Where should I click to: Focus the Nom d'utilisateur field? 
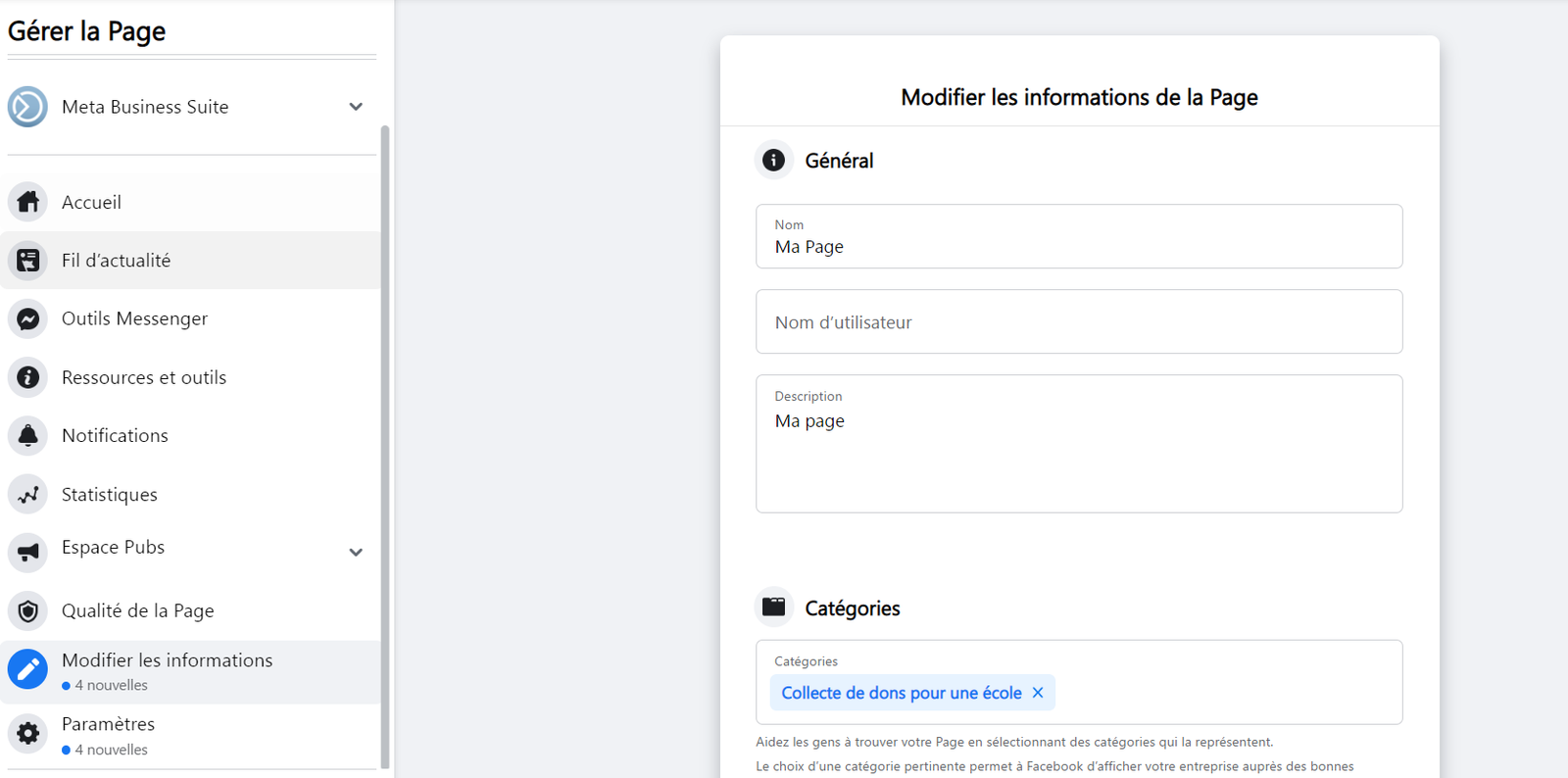1078,322
